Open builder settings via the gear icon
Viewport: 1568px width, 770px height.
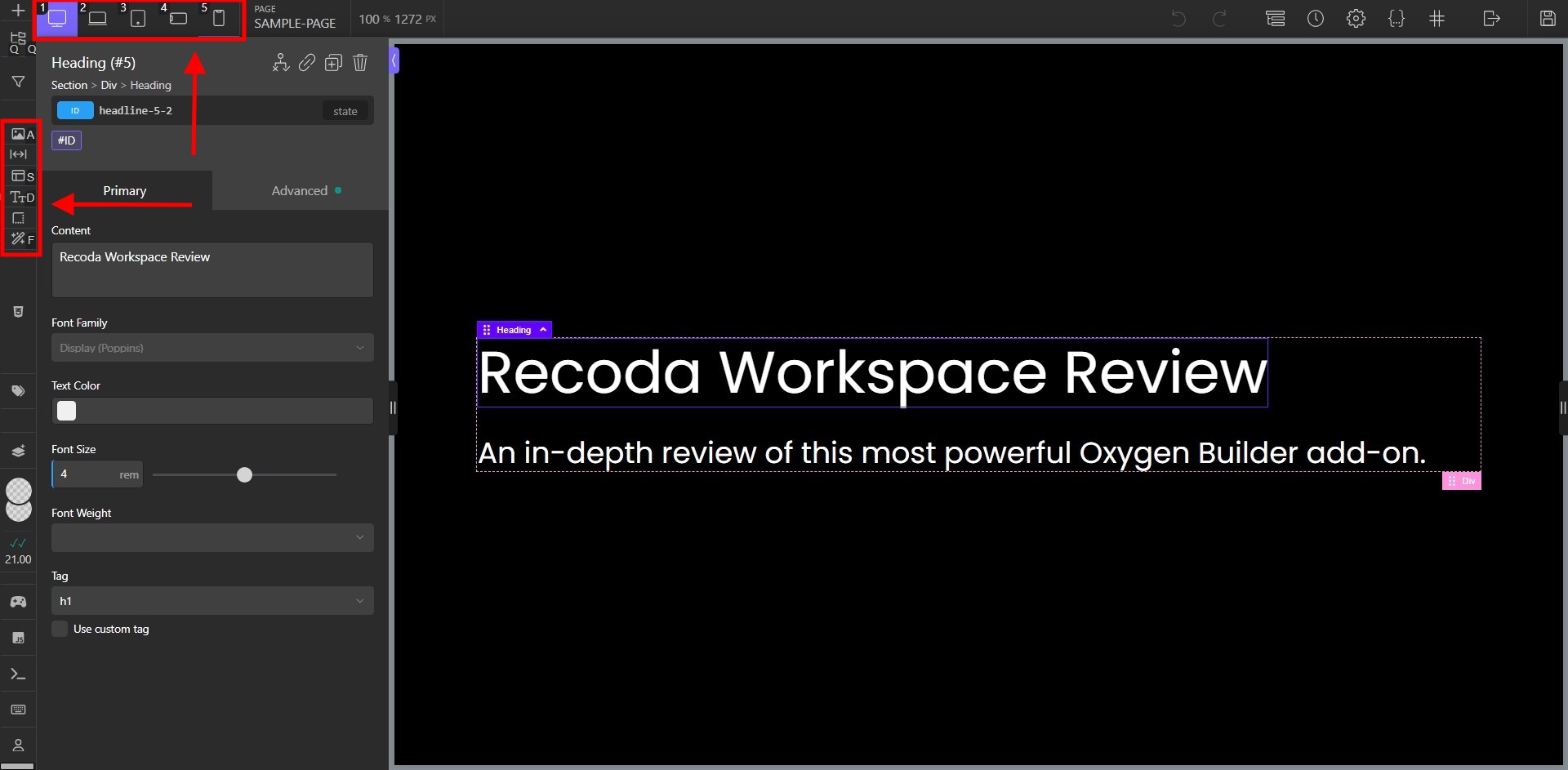[x=1356, y=18]
